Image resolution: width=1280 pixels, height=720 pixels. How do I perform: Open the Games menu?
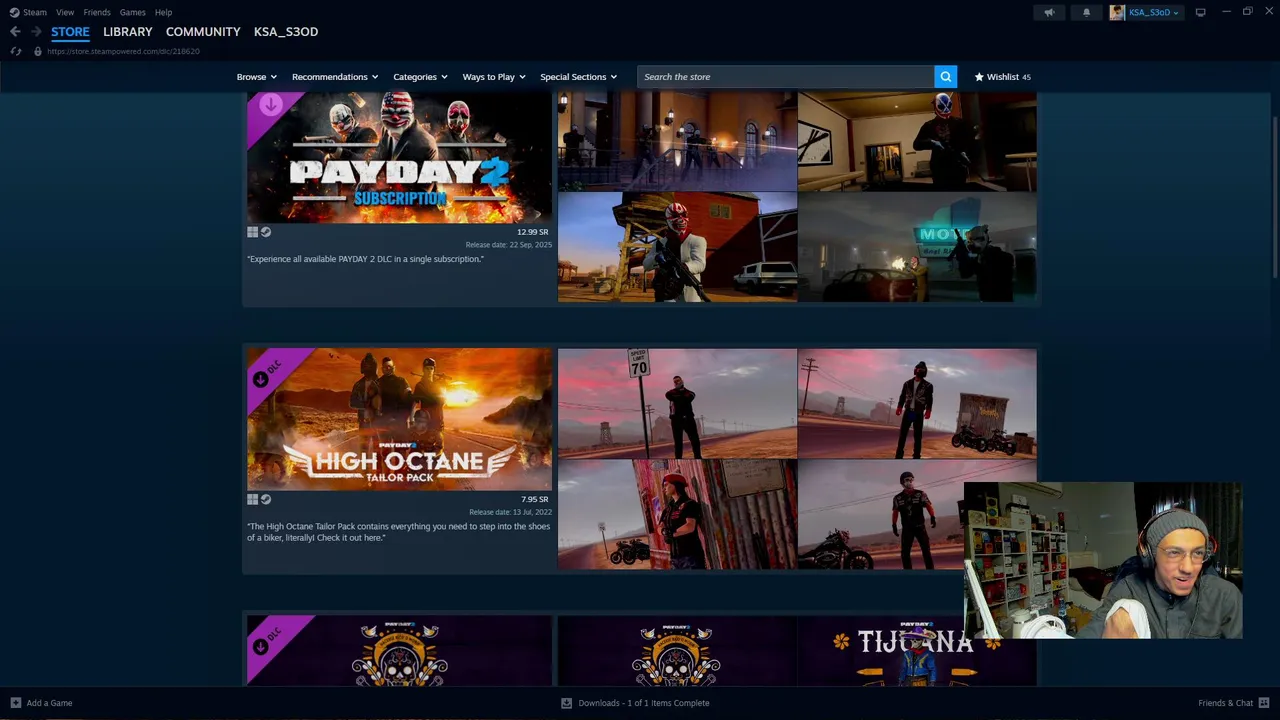[x=132, y=12]
